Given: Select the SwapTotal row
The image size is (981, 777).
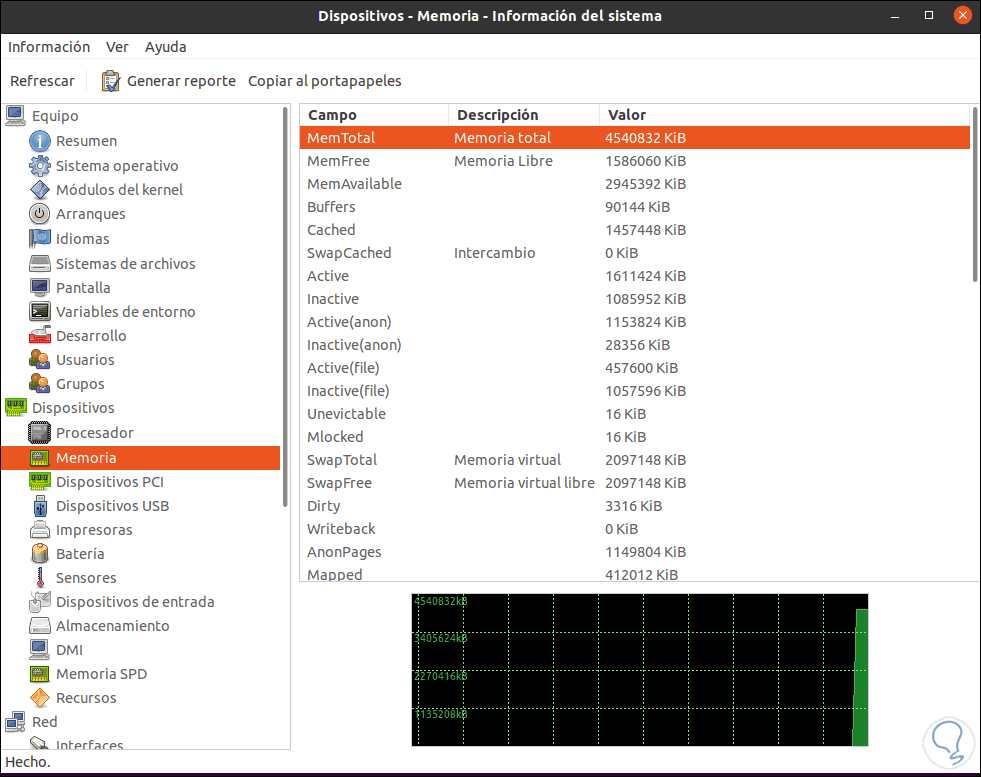Looking at the screenshot, I should tap(634, 460).
